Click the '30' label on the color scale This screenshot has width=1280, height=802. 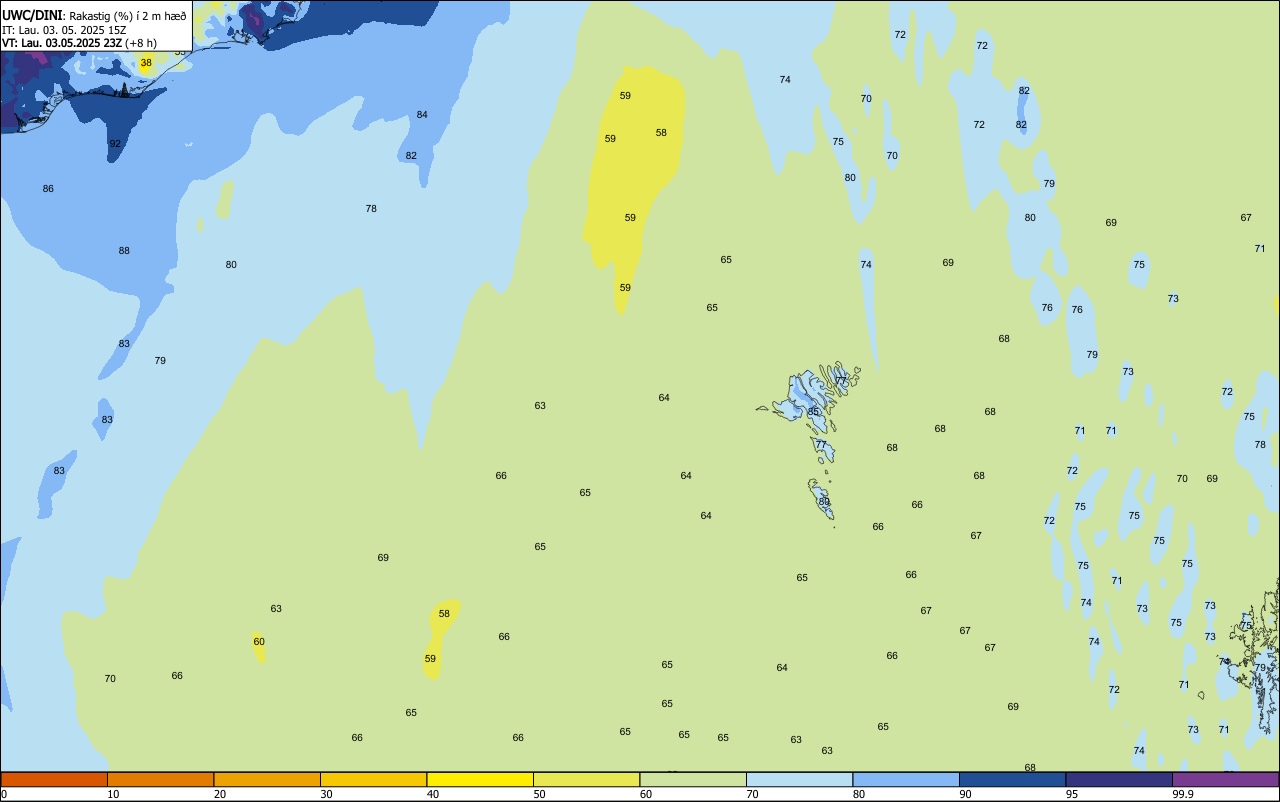pyautogui.click(x=326, y=794)
